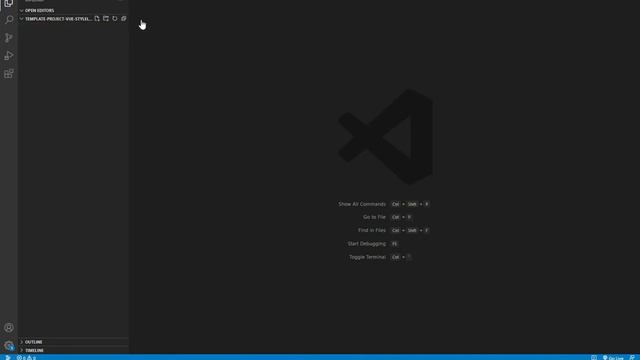The height and width of the screenshot is (360, 640).
Task: Click the New File icon
Action: [97, 19]
